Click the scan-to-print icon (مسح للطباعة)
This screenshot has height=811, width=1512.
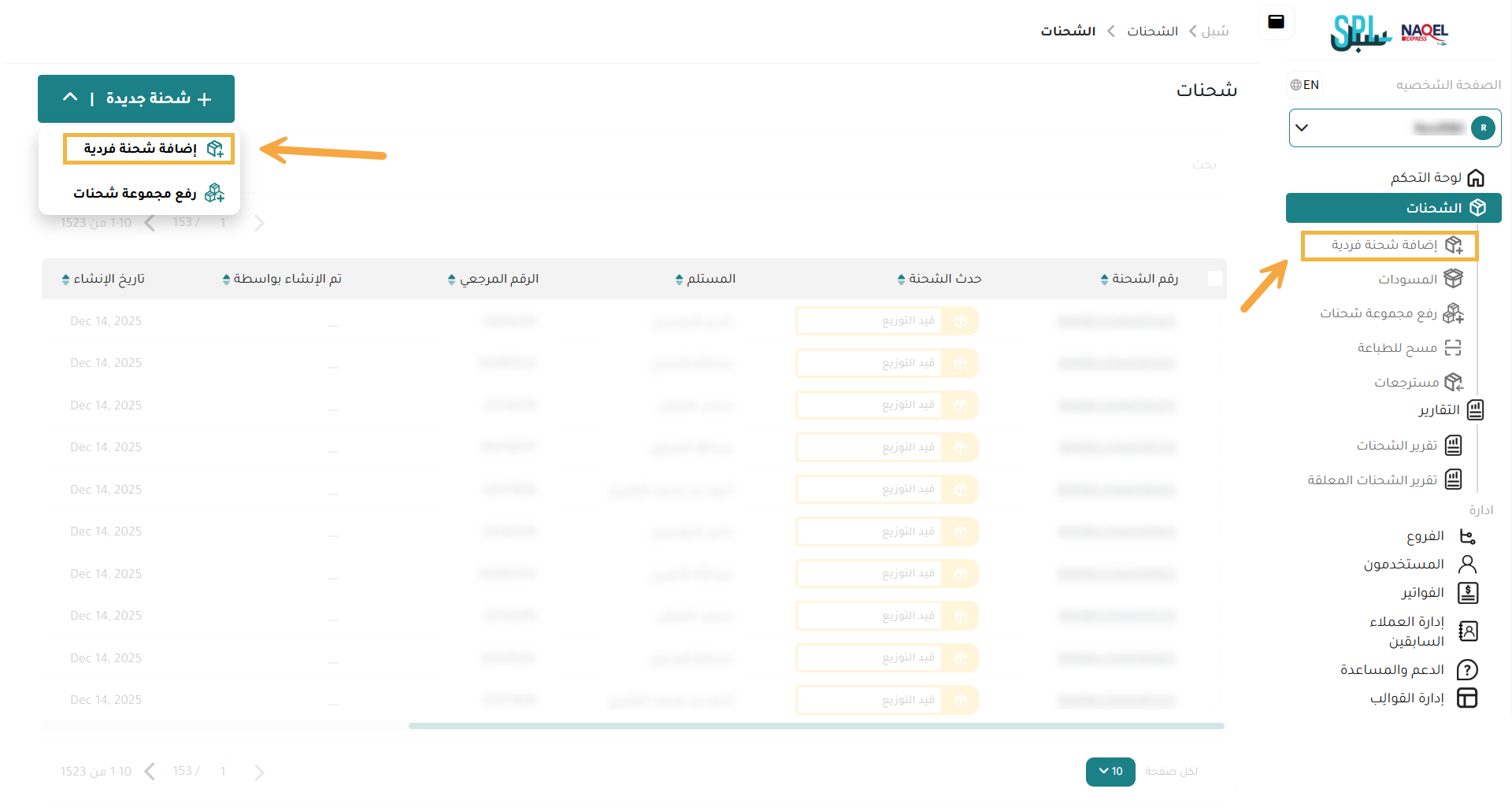click(1453, 348)
